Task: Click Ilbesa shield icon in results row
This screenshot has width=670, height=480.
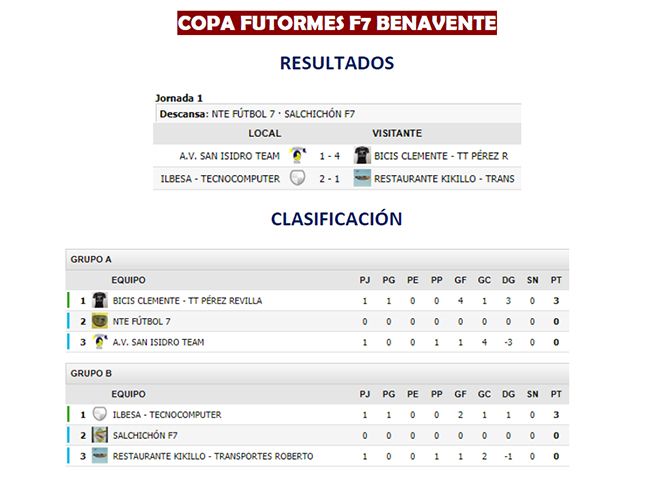Action: pos(296,178)
